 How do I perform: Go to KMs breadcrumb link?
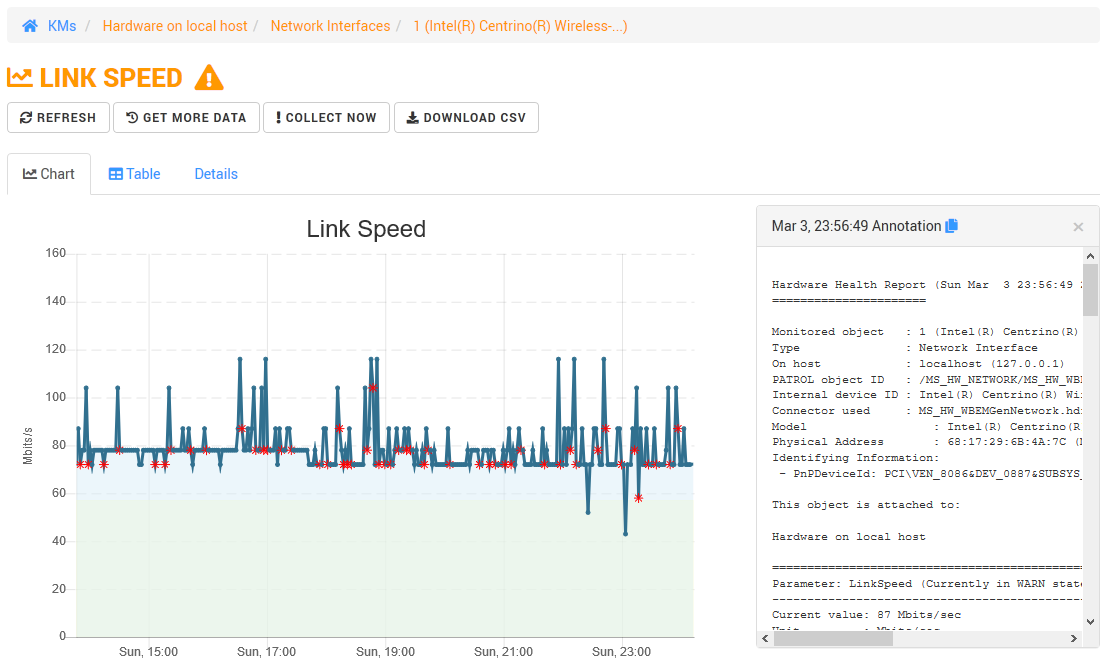(62, 26)
